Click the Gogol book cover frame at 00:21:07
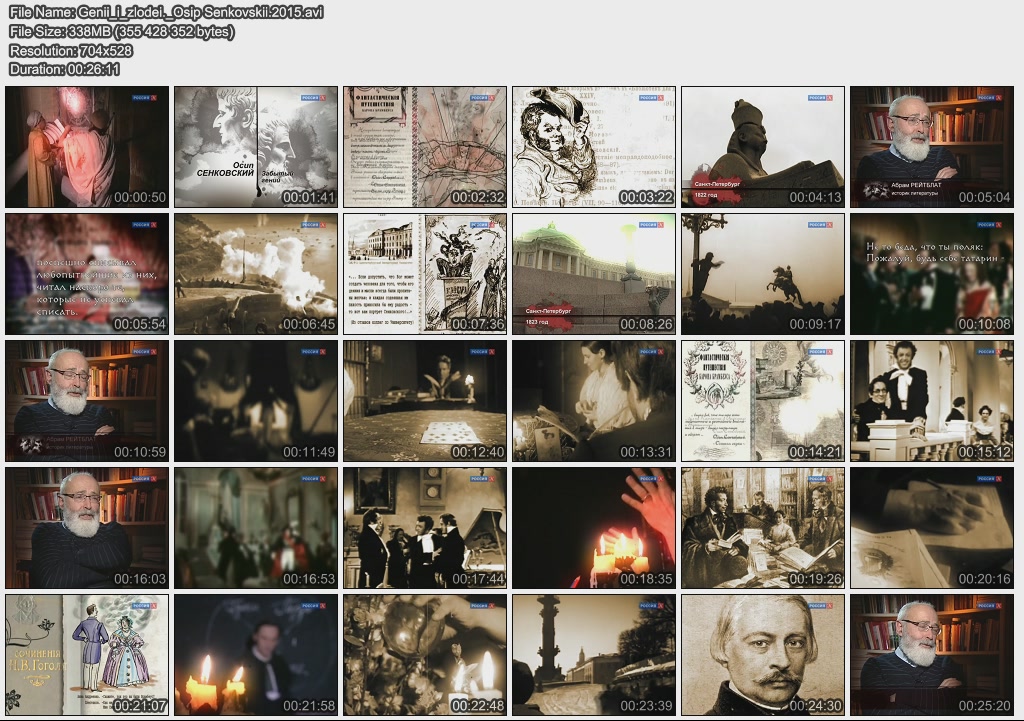Viewport: 1024px width, 721px height. click(87, 655)
